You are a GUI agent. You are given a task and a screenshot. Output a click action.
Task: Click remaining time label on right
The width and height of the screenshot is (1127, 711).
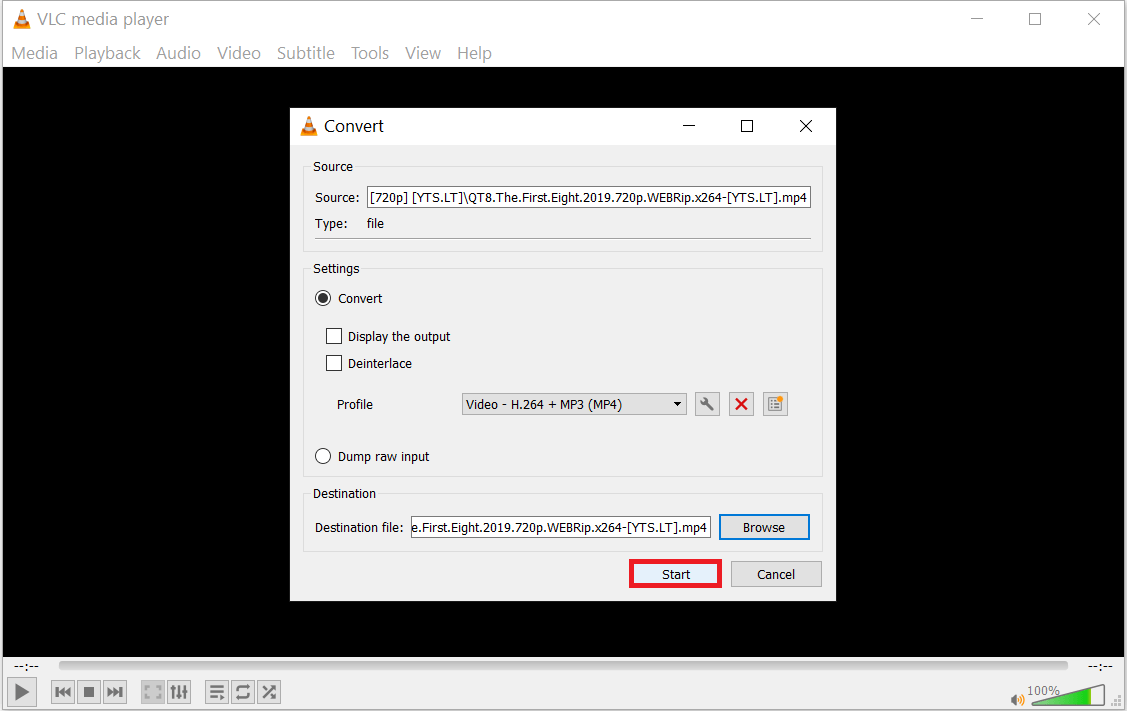click(x=1100, y=666)
